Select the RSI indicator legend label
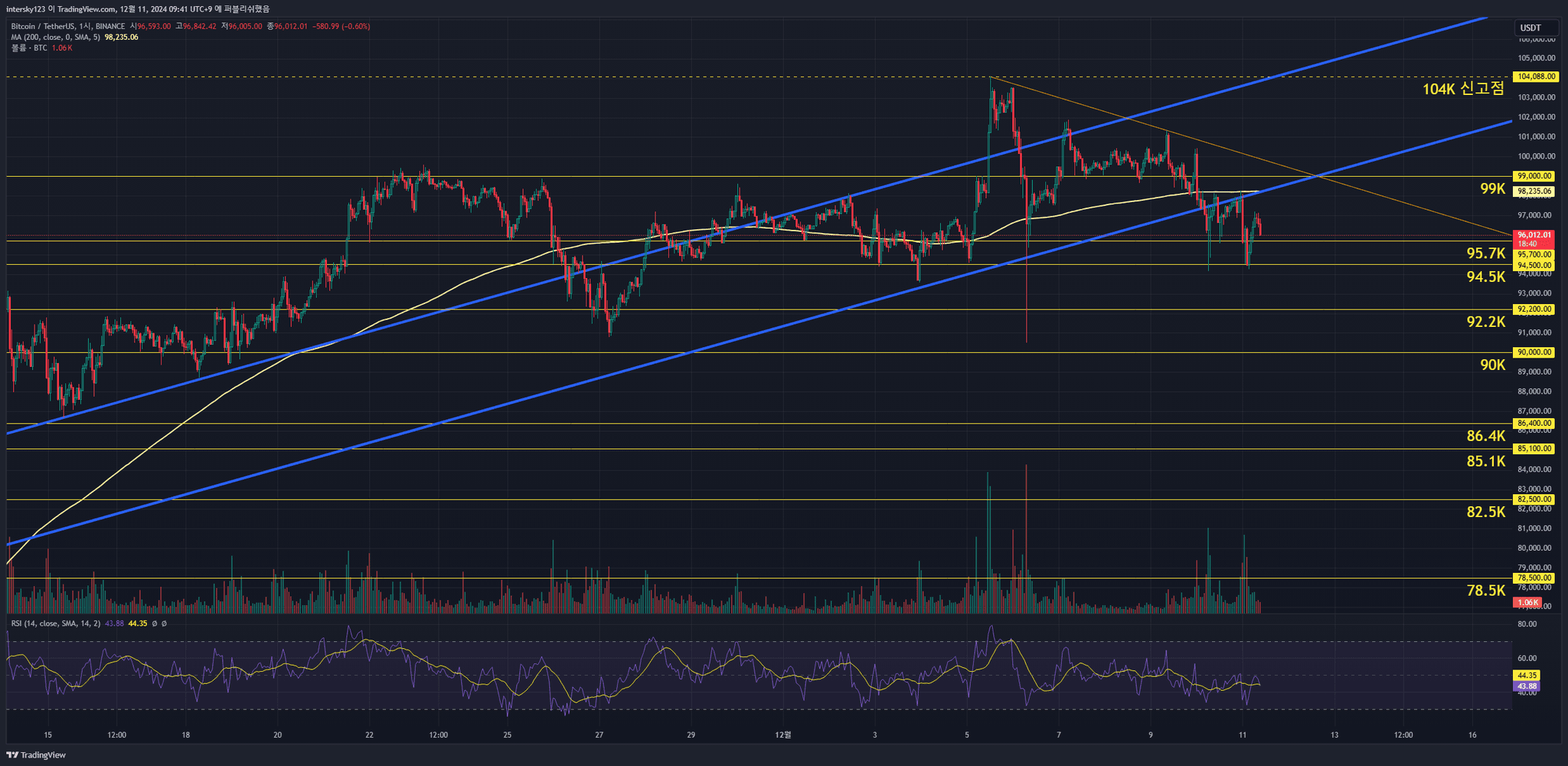 [x=55, y=624]
